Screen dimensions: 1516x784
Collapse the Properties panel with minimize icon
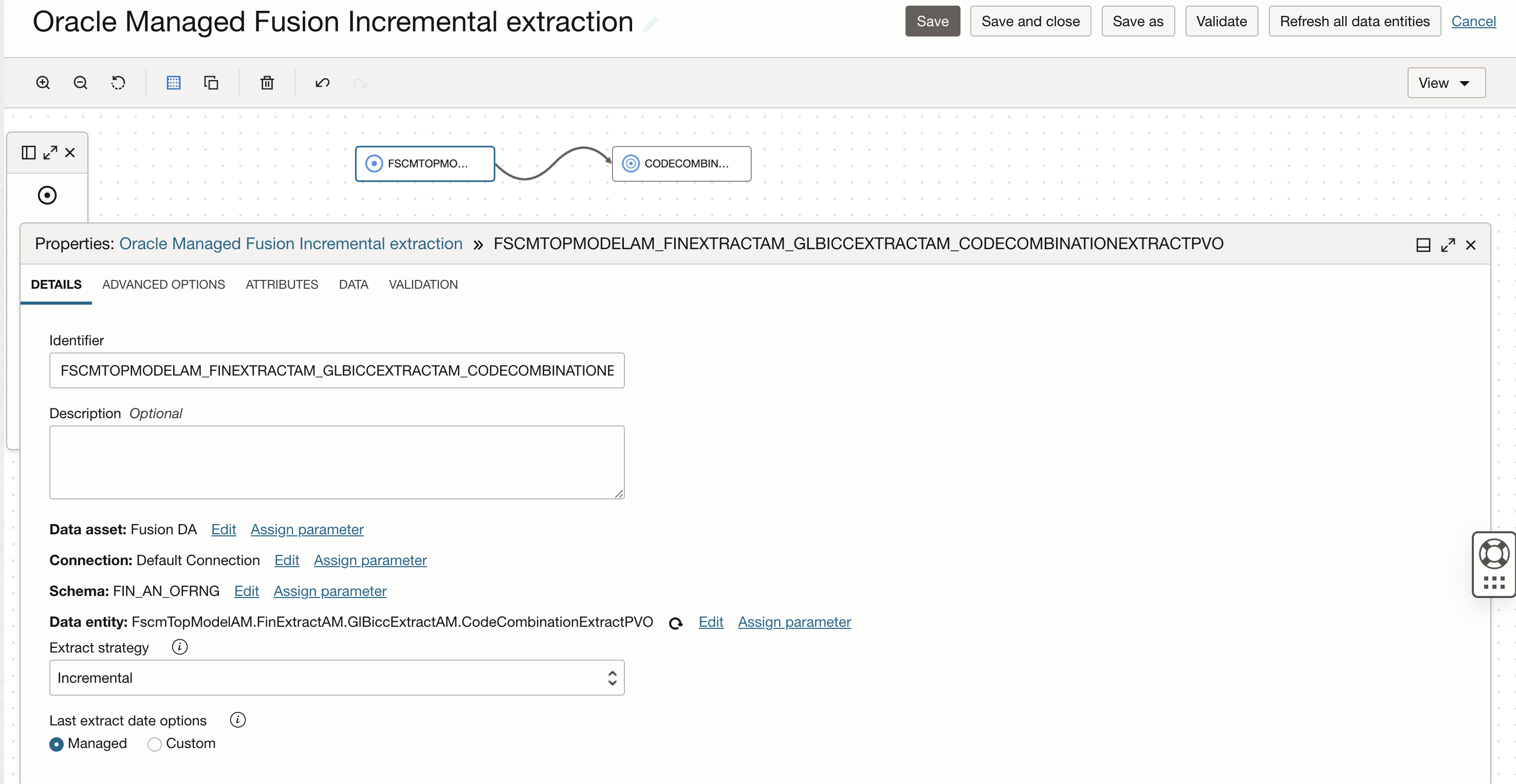click(1424, 244)
